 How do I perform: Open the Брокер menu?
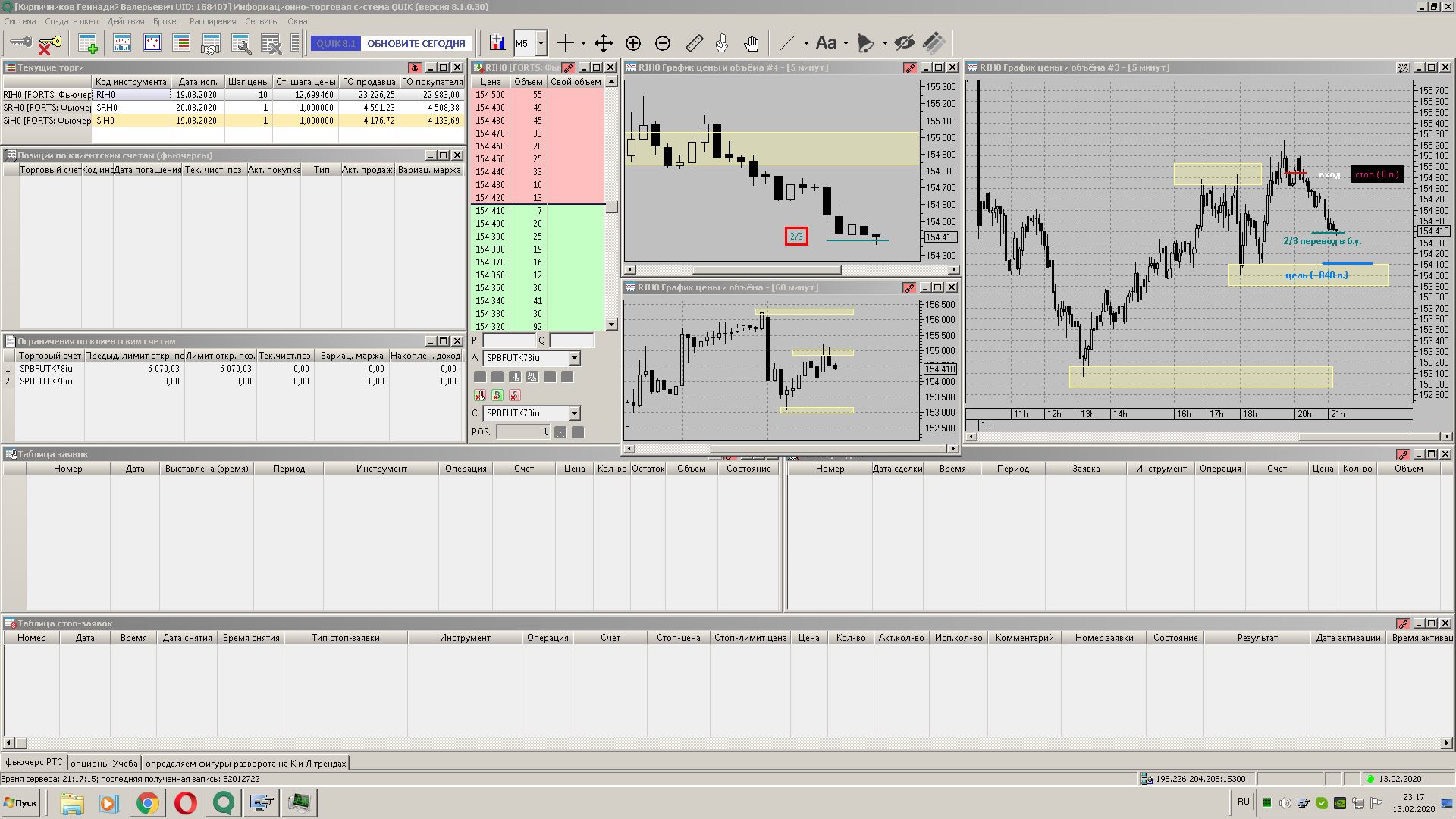tap(167, 21)
